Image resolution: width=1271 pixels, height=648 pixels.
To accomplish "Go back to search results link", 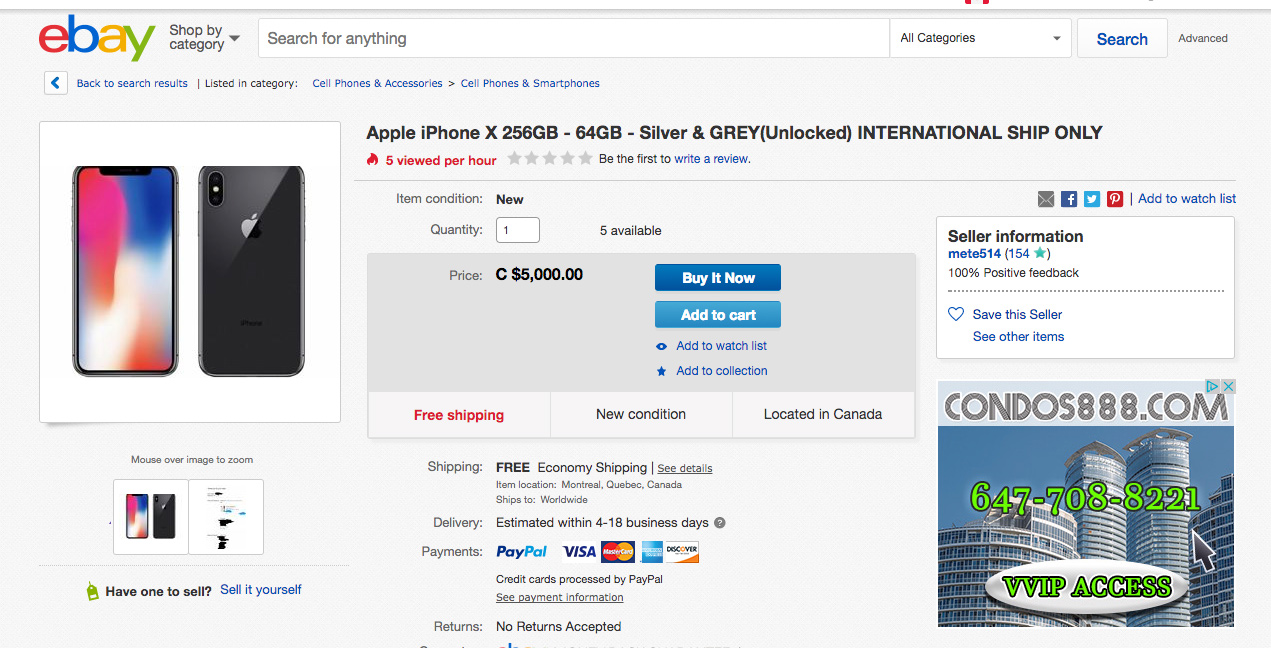I will 132,83.
